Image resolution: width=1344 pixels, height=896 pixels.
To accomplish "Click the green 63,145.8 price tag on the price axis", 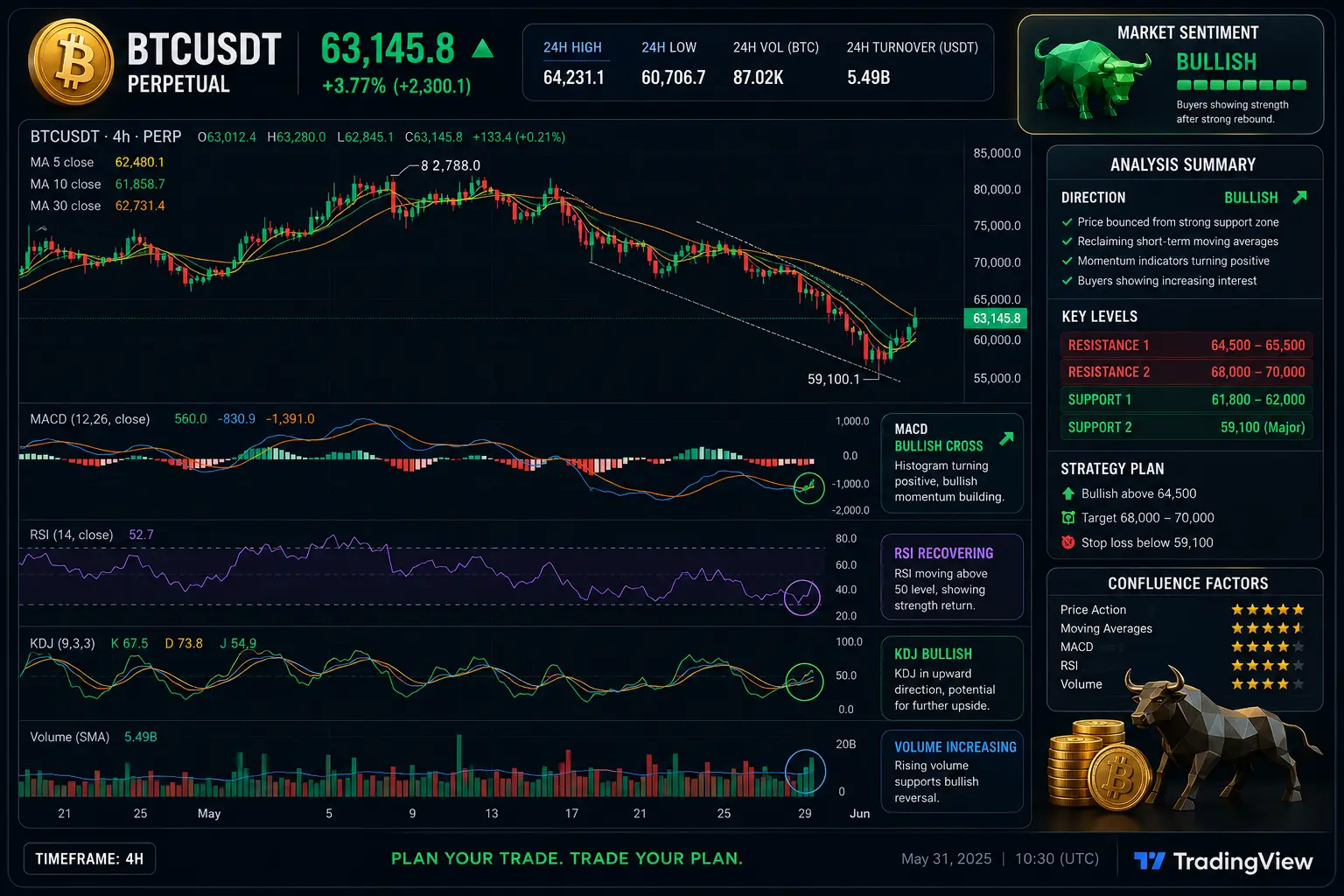I will tap(996, 318).
